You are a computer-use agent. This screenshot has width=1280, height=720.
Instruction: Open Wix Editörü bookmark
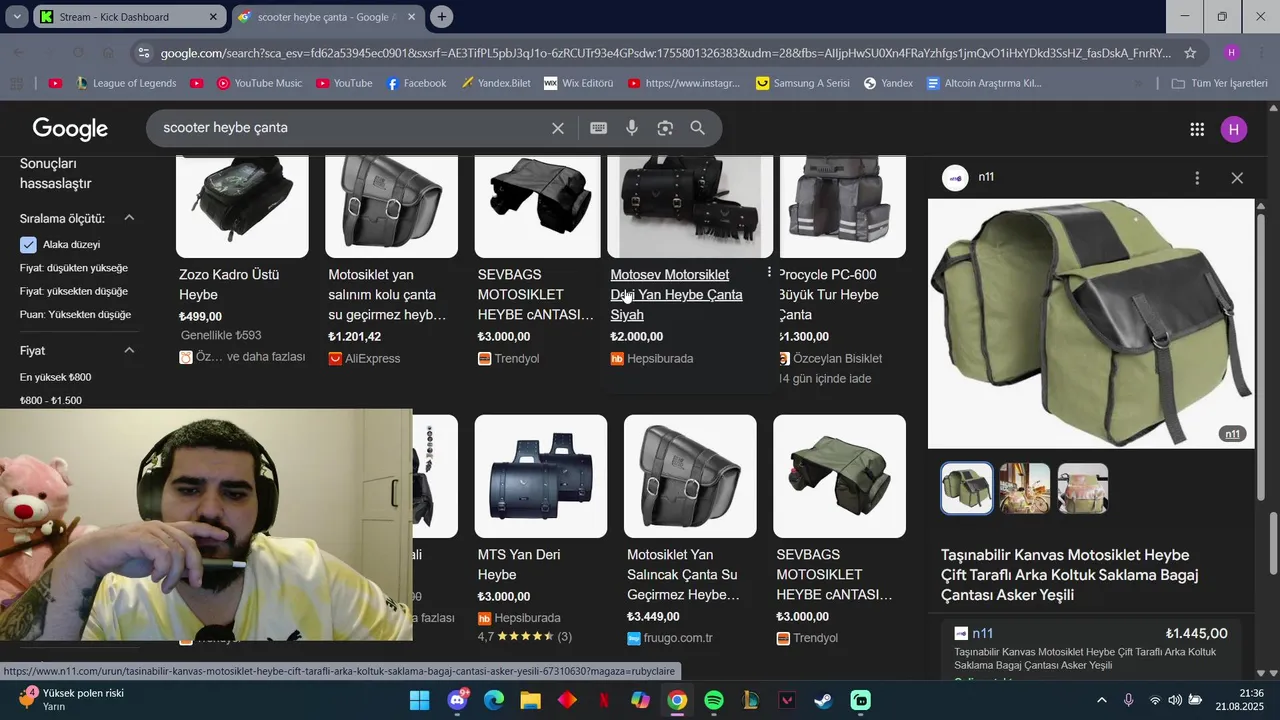[x=578, y=83]
